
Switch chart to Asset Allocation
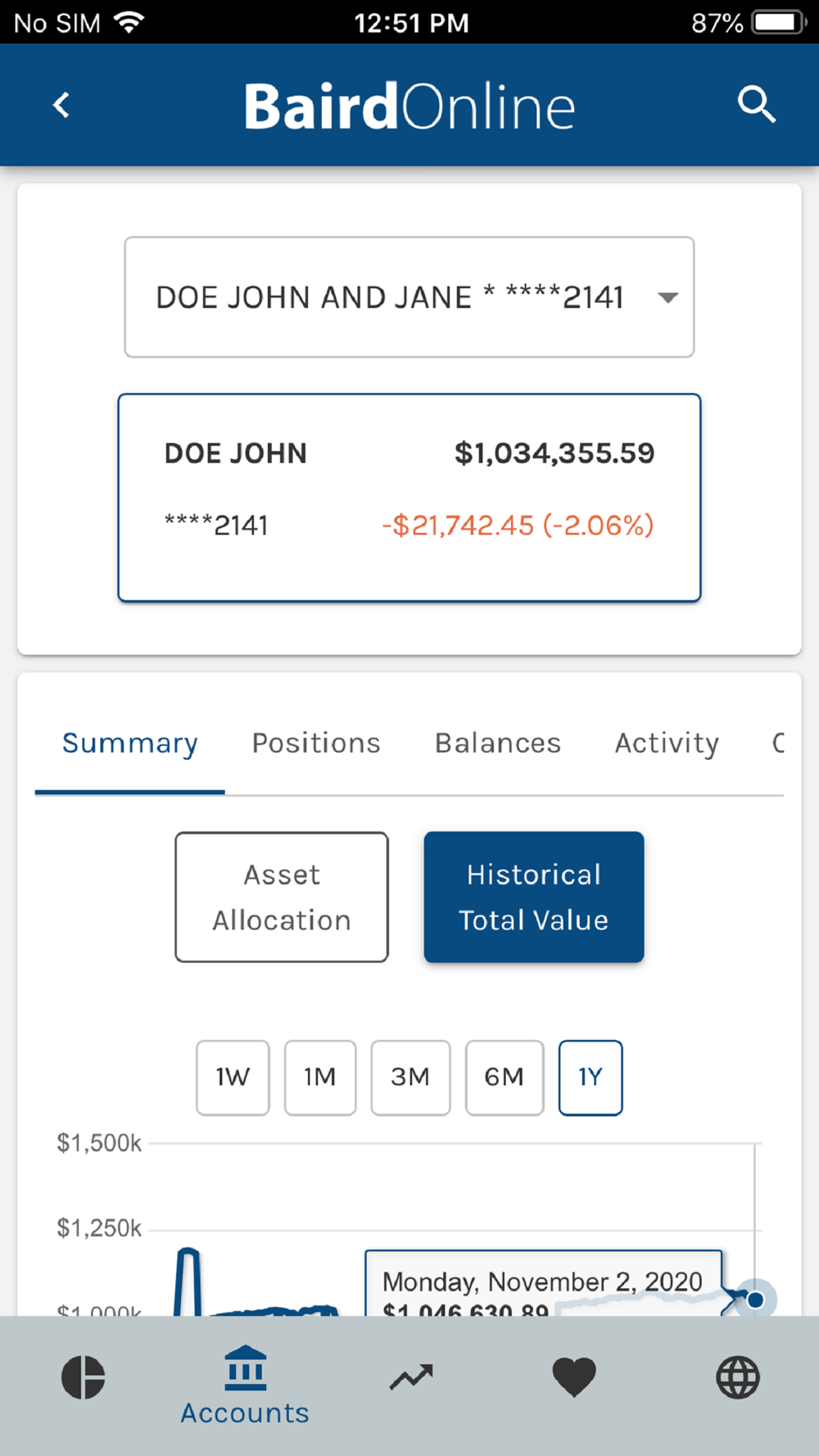point(282,897)
